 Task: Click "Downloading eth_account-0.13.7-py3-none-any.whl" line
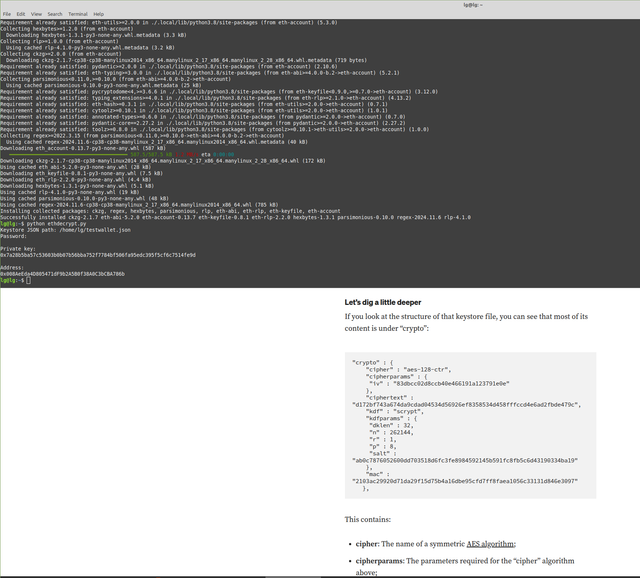coord(83,148)
